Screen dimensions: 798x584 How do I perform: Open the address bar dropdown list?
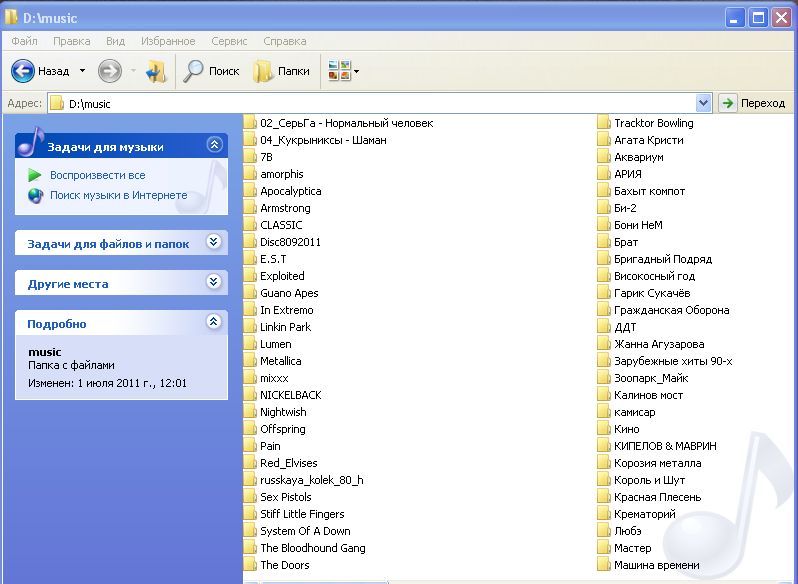(x=703, y=103)
